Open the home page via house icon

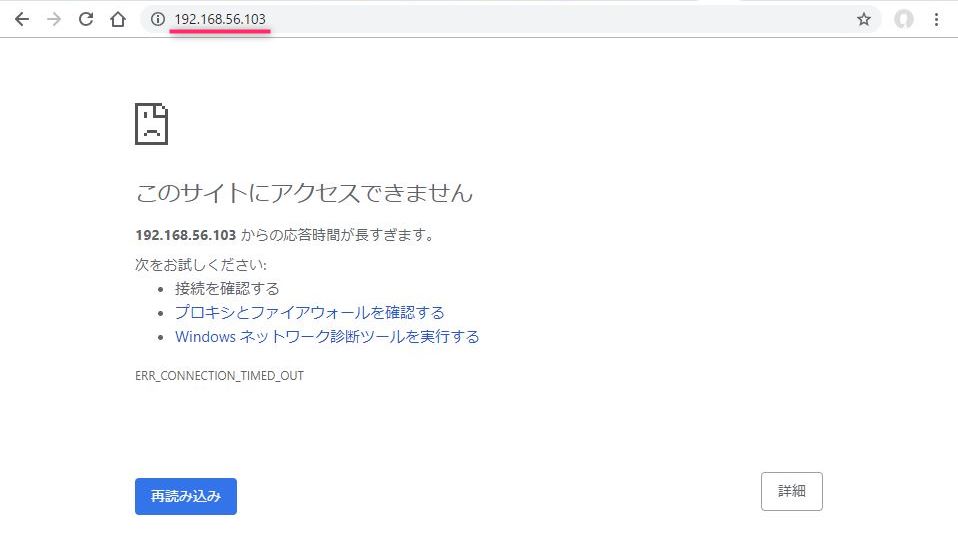tap(118, 19)
